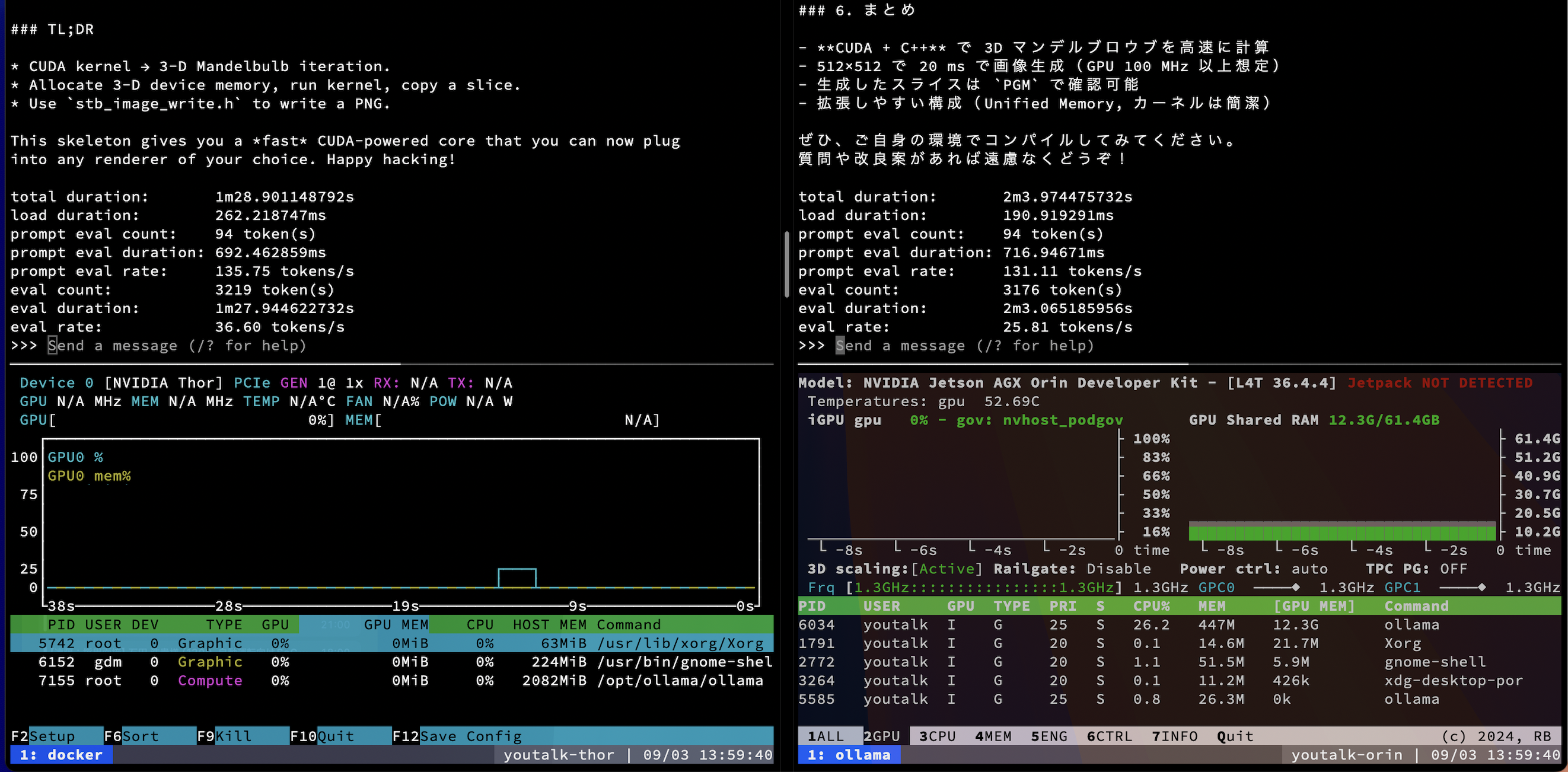
Task: Click GPU0 % legend label
Action: pos(75,457)
